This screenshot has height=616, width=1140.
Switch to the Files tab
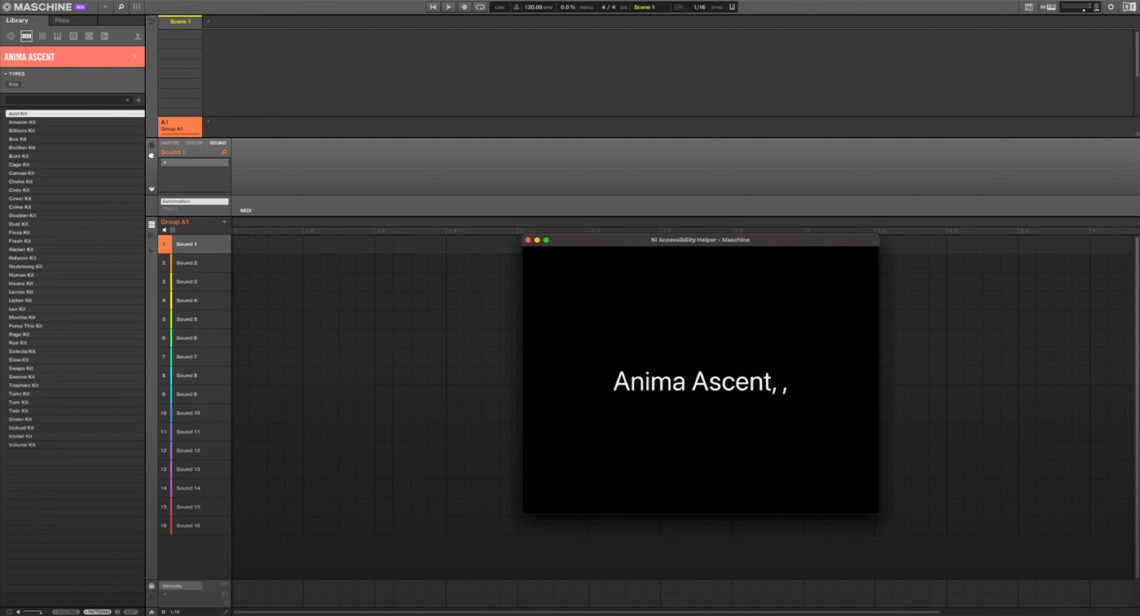point(62,20)
